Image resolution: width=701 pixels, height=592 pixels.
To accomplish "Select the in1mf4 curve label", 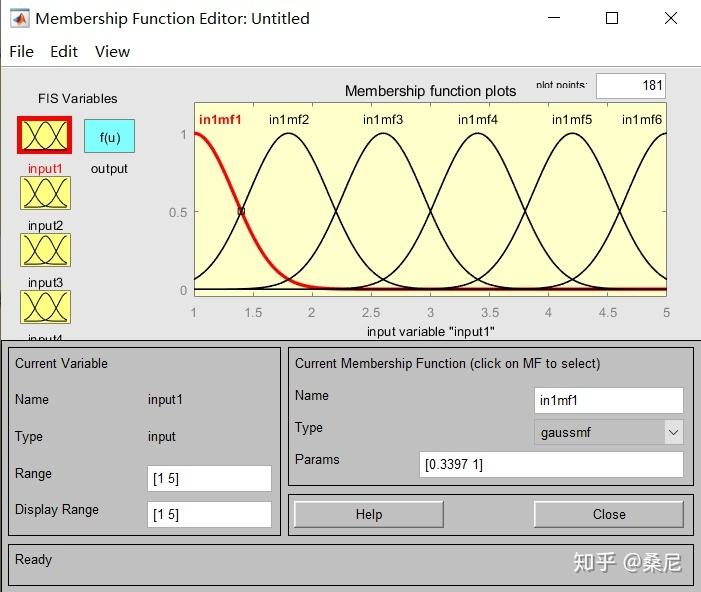I will pyautogui.click(x=478, y=119).
